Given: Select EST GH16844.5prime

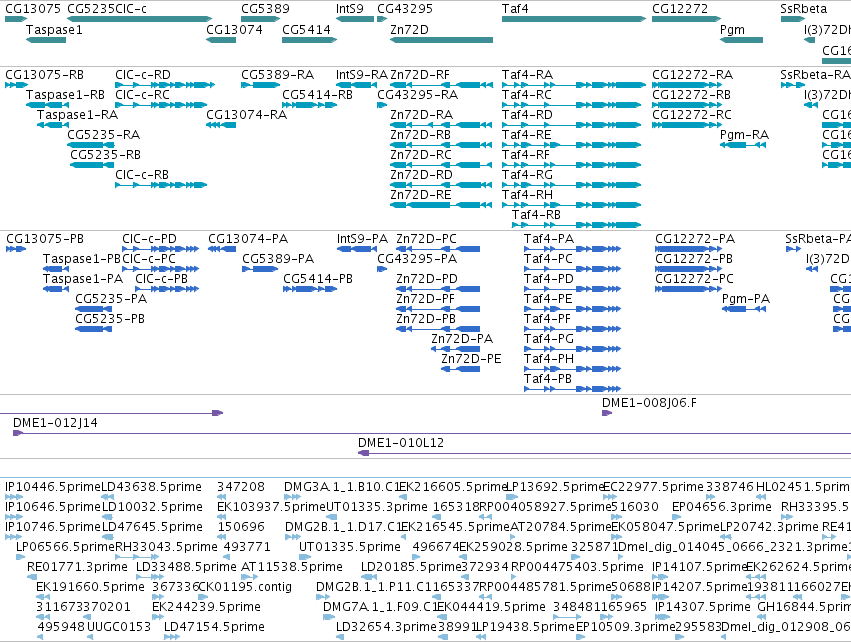Looking at the screenshot, I should (762, 617).
